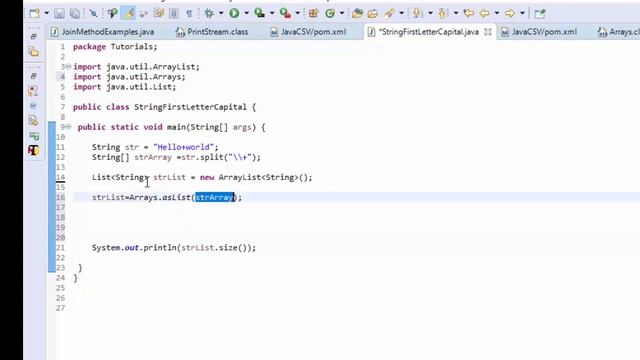Open the Search dropdown arrow
Image resolution: width=640 pixels, height=360 pixels.
coord(402,13)
